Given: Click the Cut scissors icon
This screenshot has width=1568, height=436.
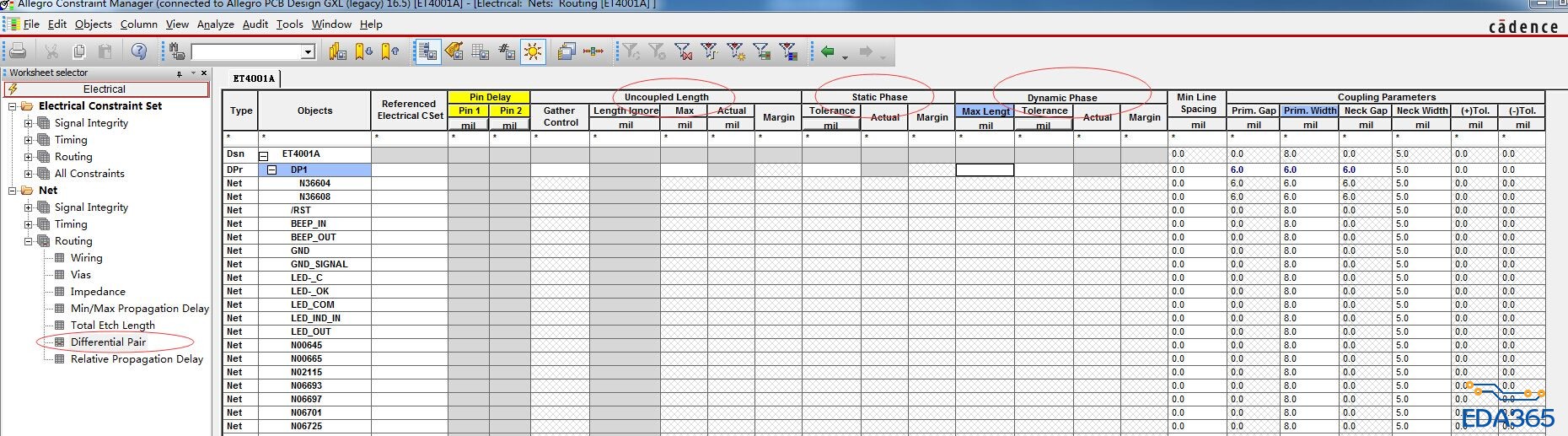Looking at the screenshot, I should coord(52,51).
